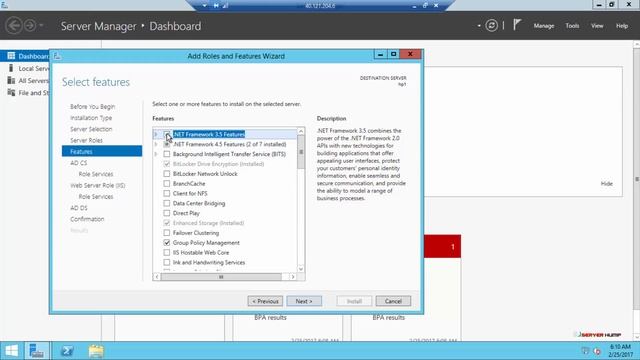The width and height of the screenshot is (640, 360).
Task: Click the Previous button
Action: 265,301
